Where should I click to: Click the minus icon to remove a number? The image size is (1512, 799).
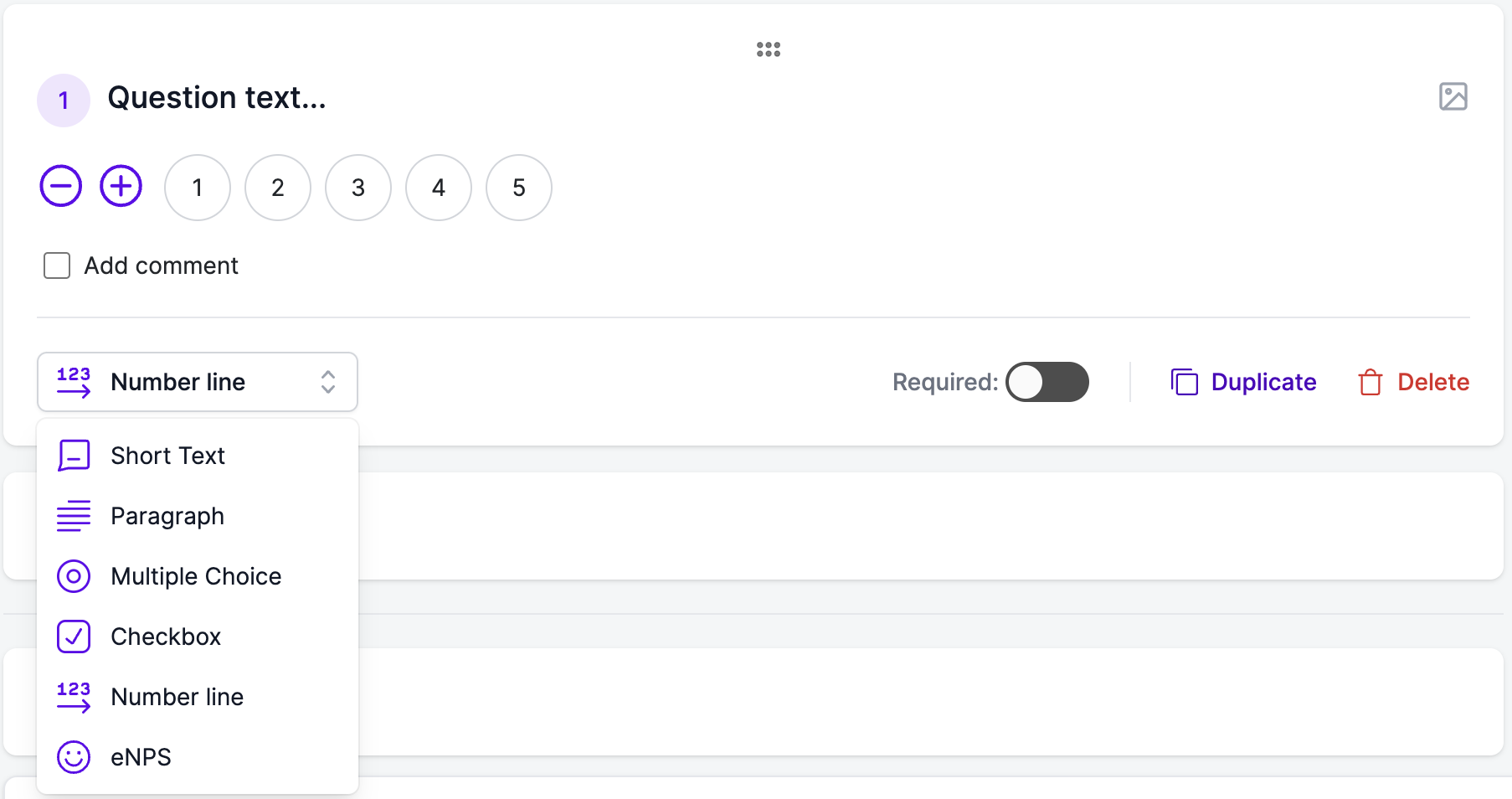(x=61, y=186)
